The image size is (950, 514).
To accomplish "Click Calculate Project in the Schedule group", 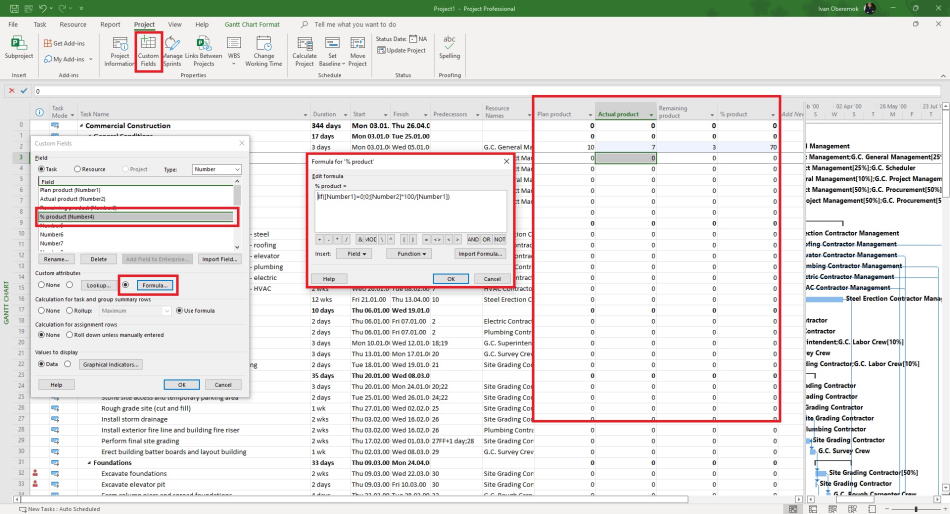I will pos(304,52).
